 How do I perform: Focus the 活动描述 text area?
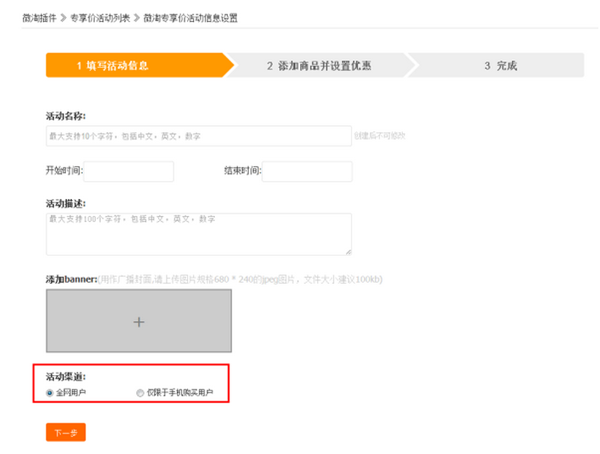click(199, 234)
